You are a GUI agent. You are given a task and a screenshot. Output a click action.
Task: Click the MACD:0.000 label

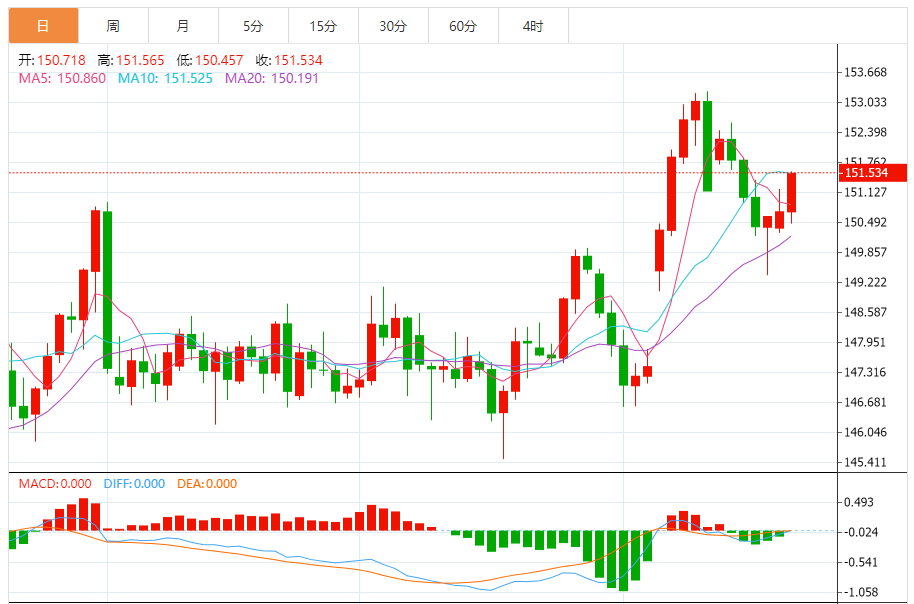pos(55,483)
